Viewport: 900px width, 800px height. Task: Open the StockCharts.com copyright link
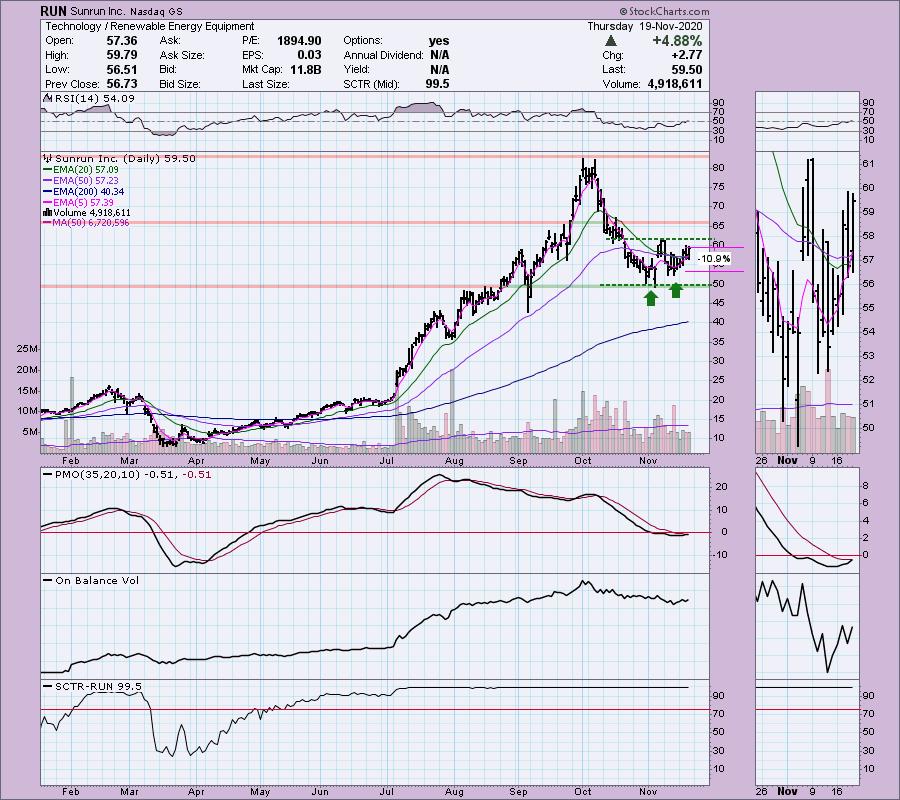(665, 11)
